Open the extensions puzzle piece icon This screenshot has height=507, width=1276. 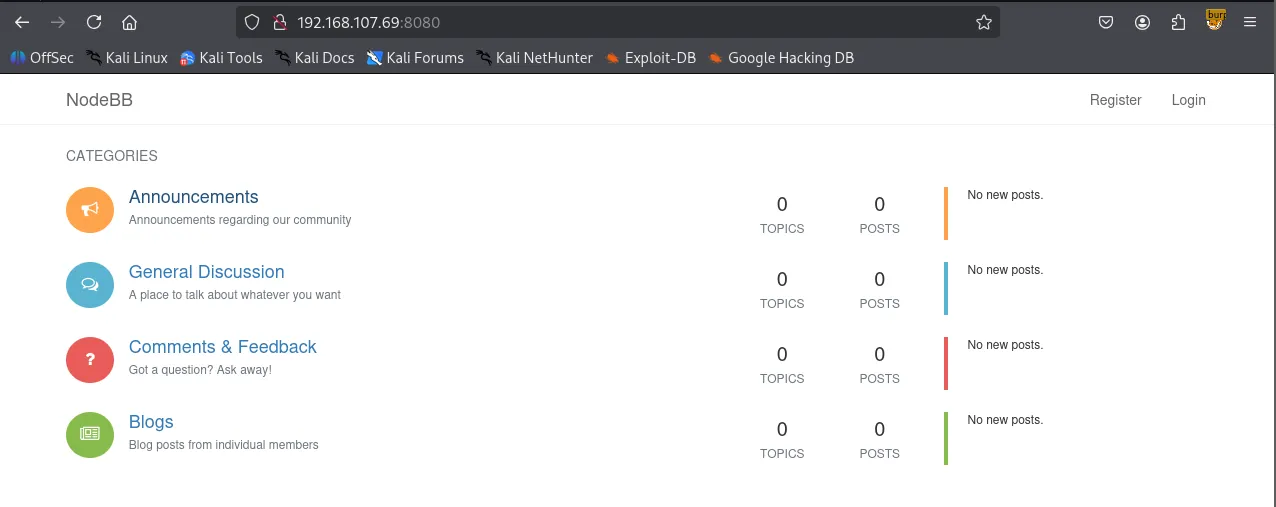tap(1179, 22)
